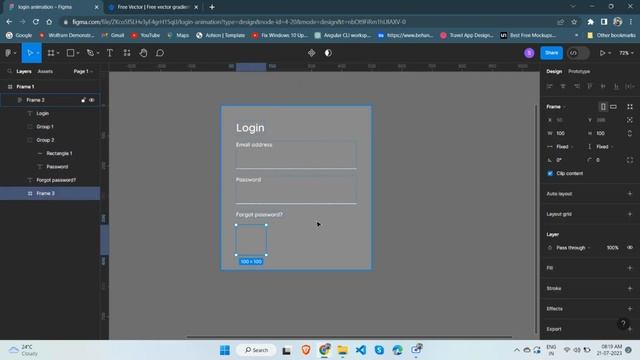Click the align vertical centers icon

pos(603,86)
